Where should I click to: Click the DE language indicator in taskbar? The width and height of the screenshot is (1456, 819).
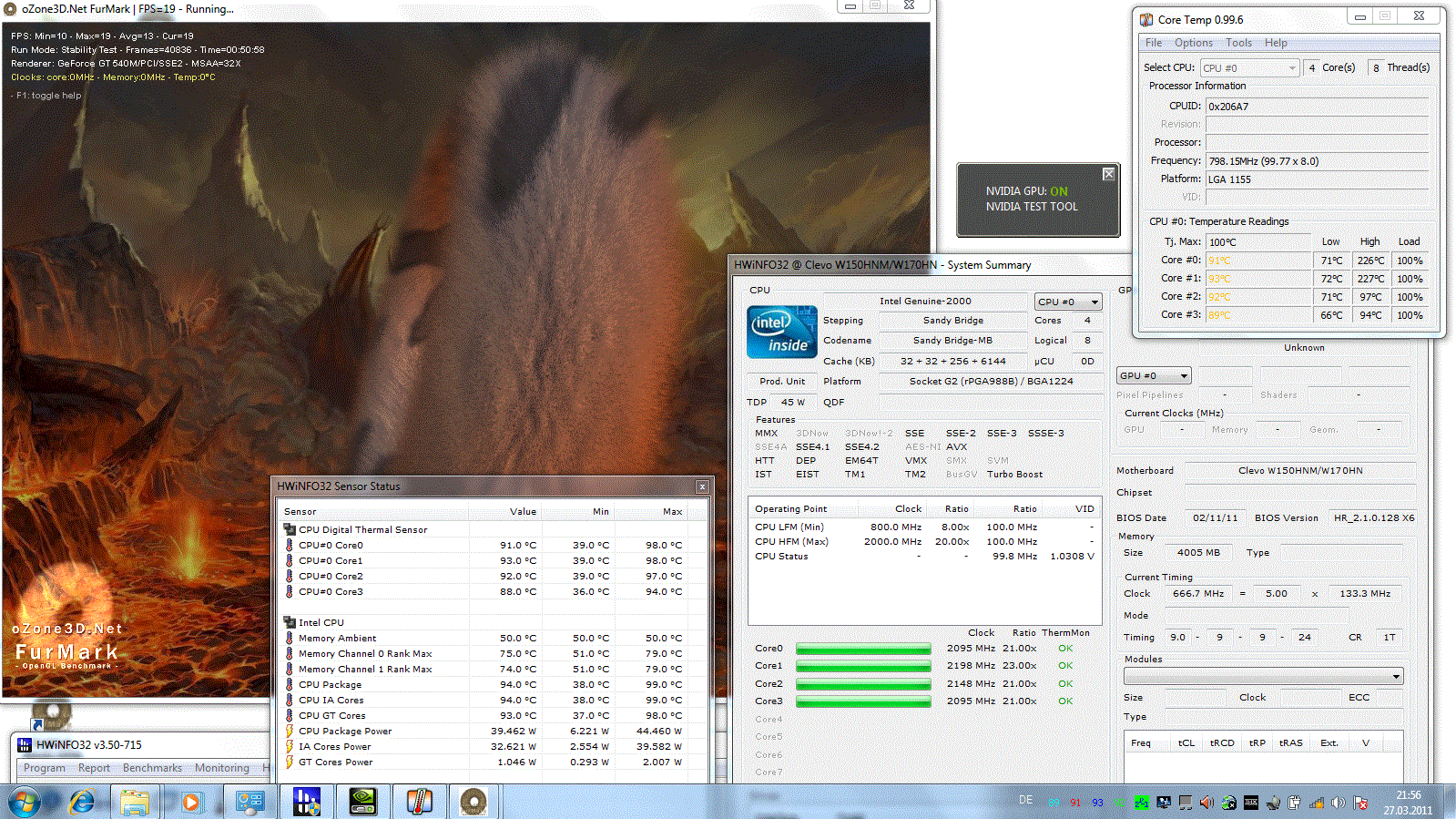[x=1025, y=800]
